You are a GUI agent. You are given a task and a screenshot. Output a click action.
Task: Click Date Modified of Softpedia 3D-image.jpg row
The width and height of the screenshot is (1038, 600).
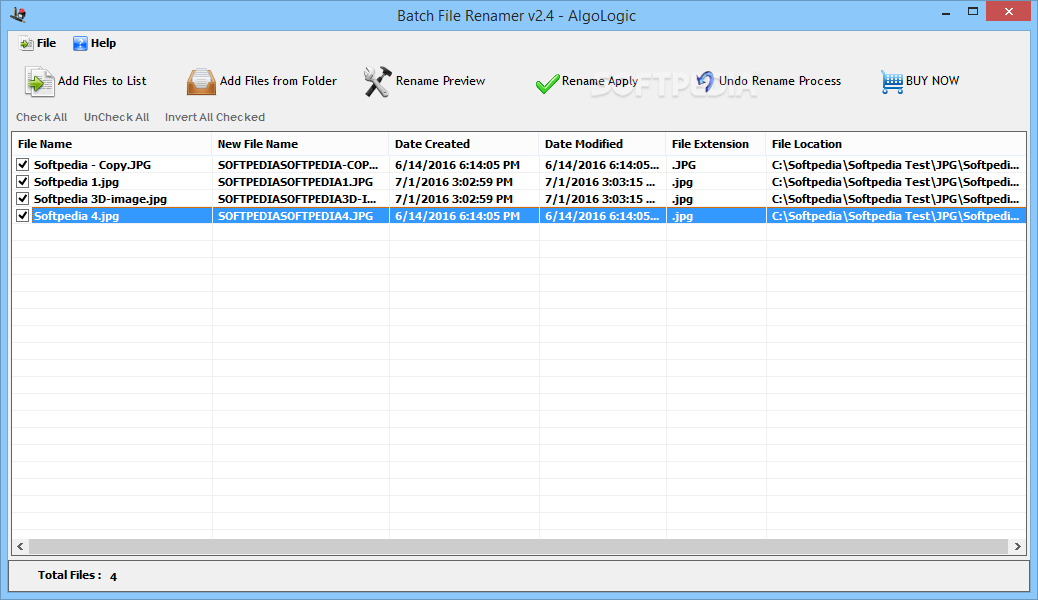click(x=600, y=199)
